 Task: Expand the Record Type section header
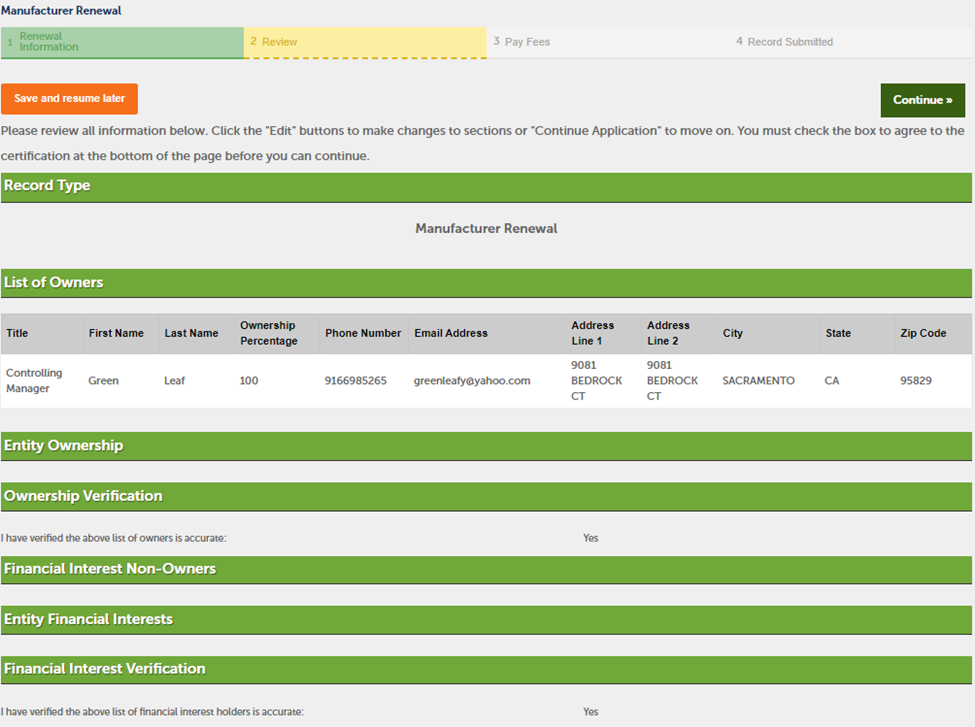47,186
